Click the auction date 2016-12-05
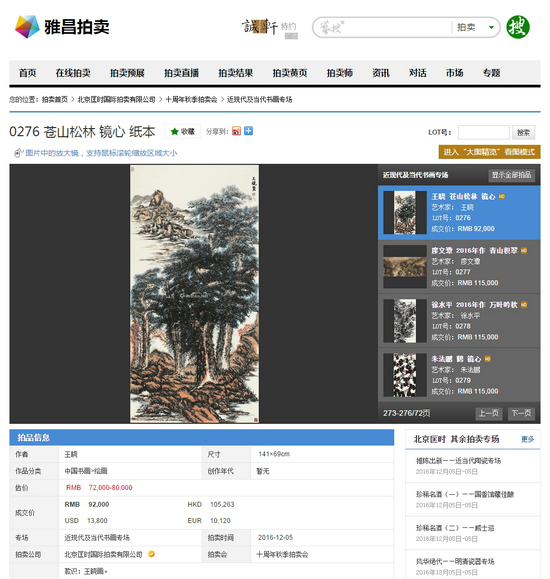 (275, 537)
